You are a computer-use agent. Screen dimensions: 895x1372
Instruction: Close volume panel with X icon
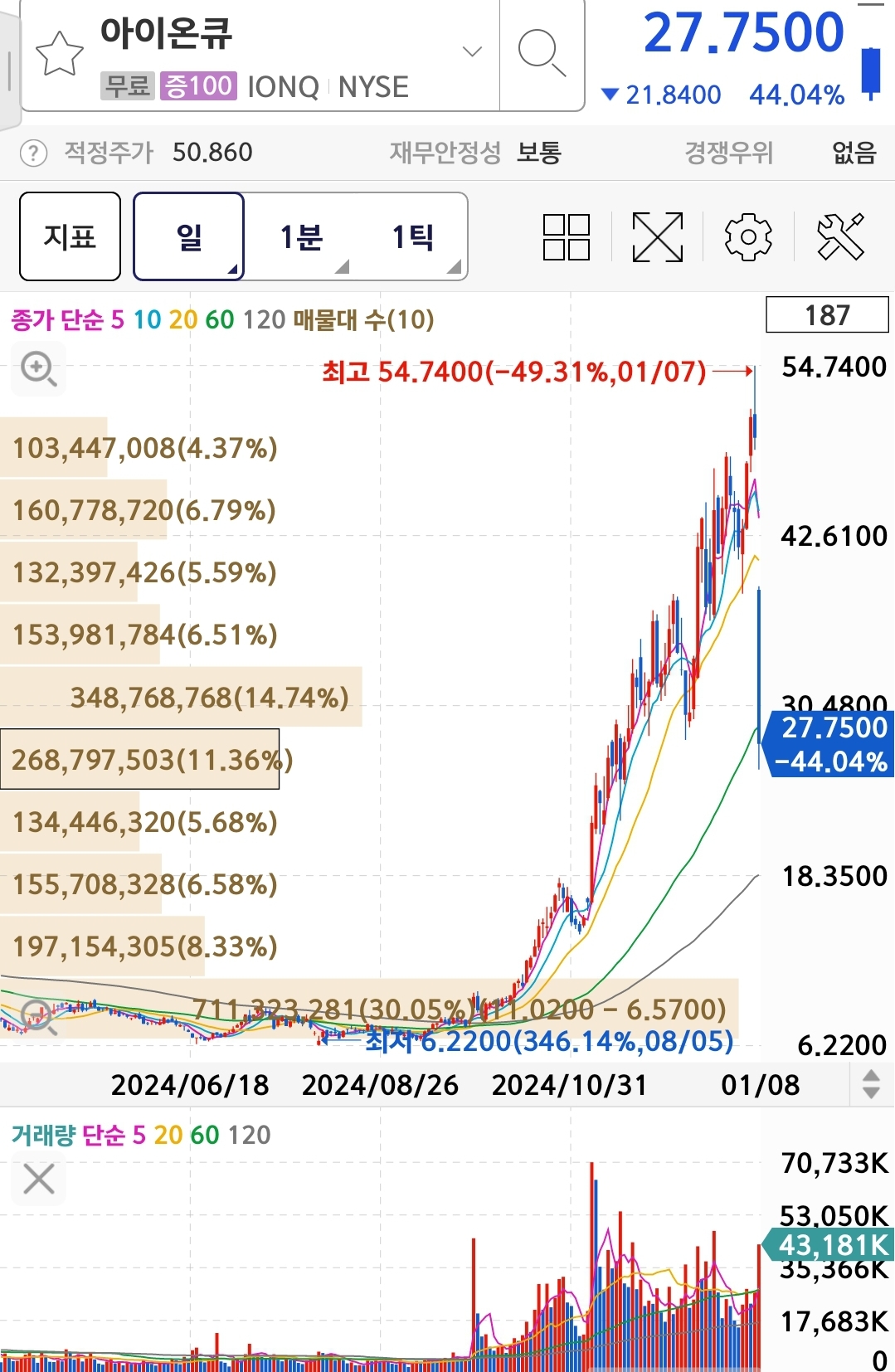tap(39, 1179)
